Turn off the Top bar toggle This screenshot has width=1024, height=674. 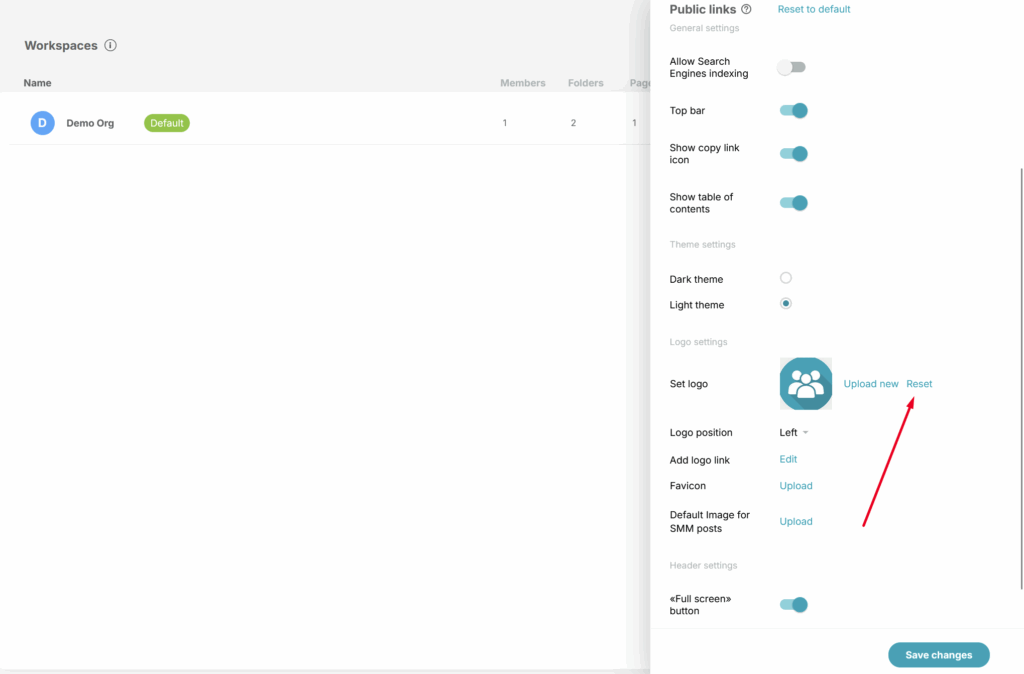793,111
